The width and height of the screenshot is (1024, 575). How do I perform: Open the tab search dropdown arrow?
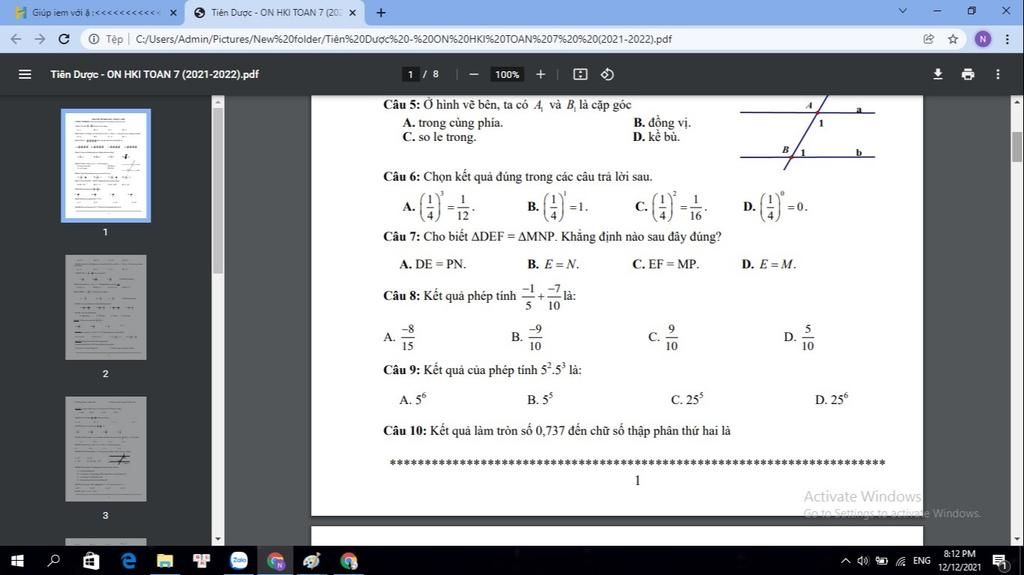pos(903,11)
